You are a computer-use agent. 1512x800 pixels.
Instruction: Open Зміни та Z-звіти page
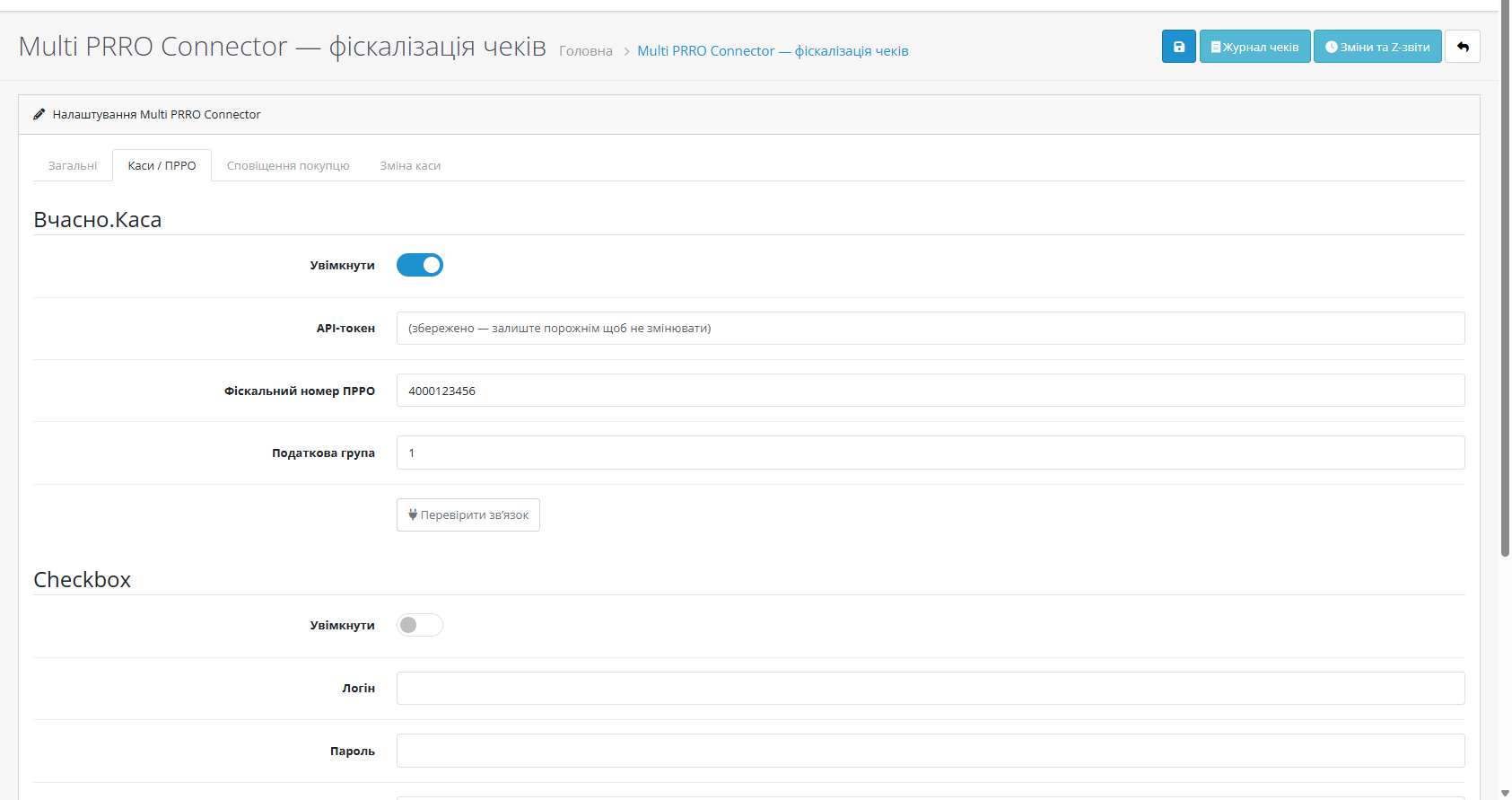click(x=1377, y=47)
